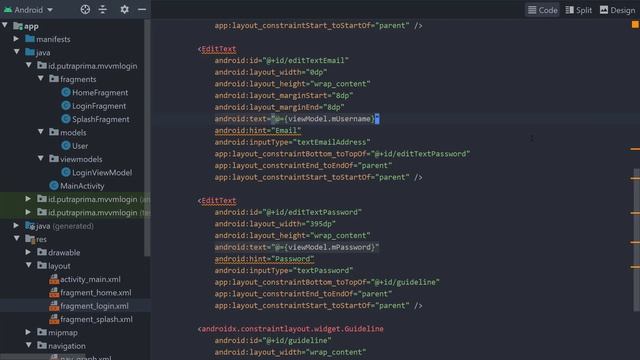This screenshot has height=360, width=640.
Task: Click the select opened file target icon
Action: (85, 9)
